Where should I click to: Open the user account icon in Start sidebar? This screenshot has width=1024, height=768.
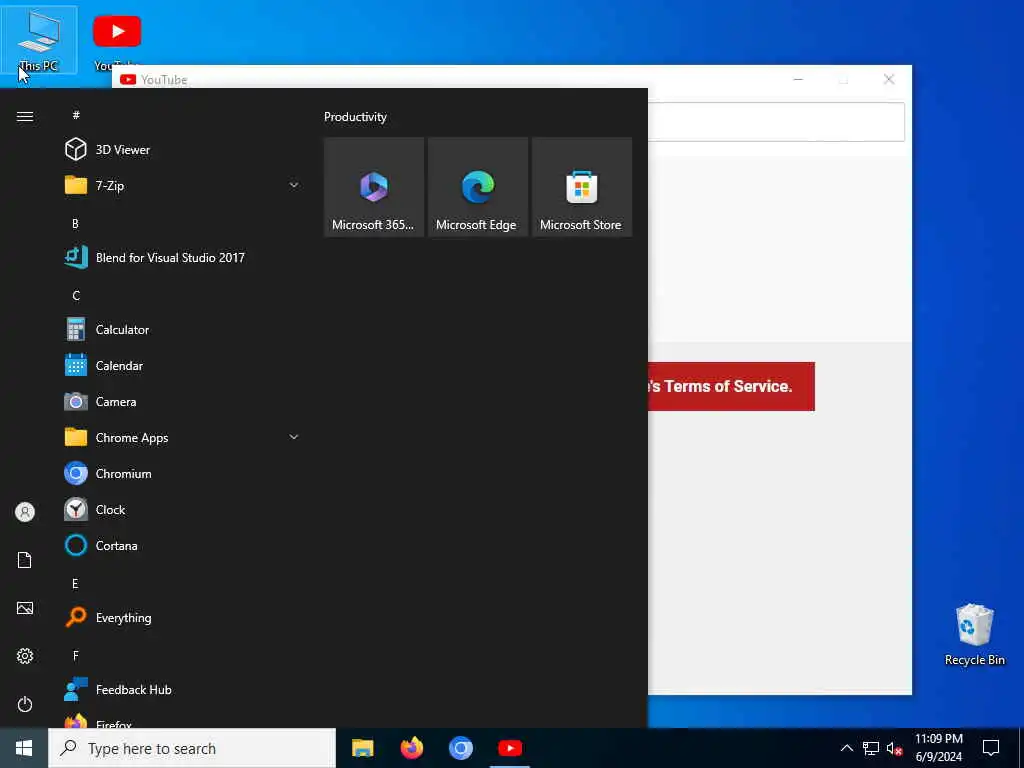click(x=25, y=512)
